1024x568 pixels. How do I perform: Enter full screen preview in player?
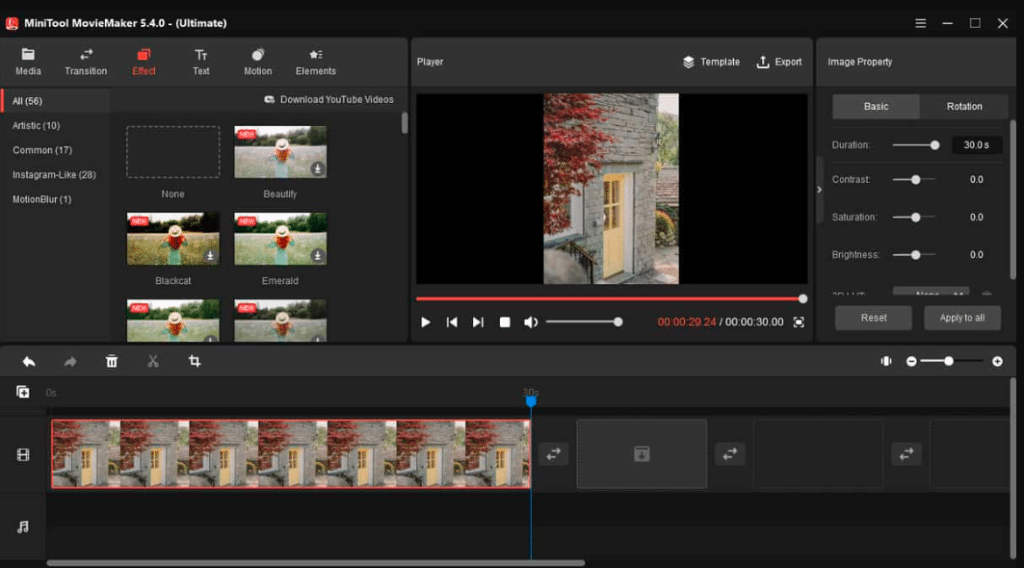[798, 322]
